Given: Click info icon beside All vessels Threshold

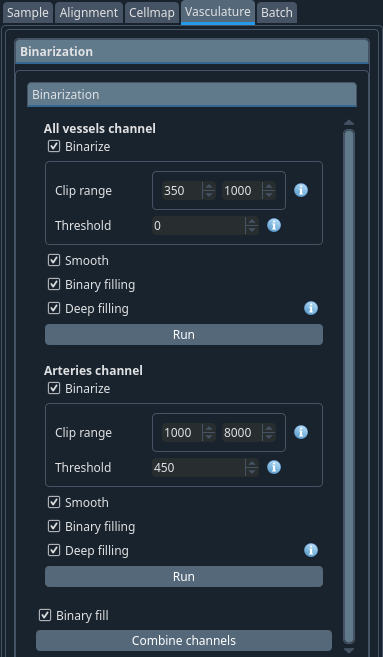Looking at the screenshot, I should pos(274,225).
